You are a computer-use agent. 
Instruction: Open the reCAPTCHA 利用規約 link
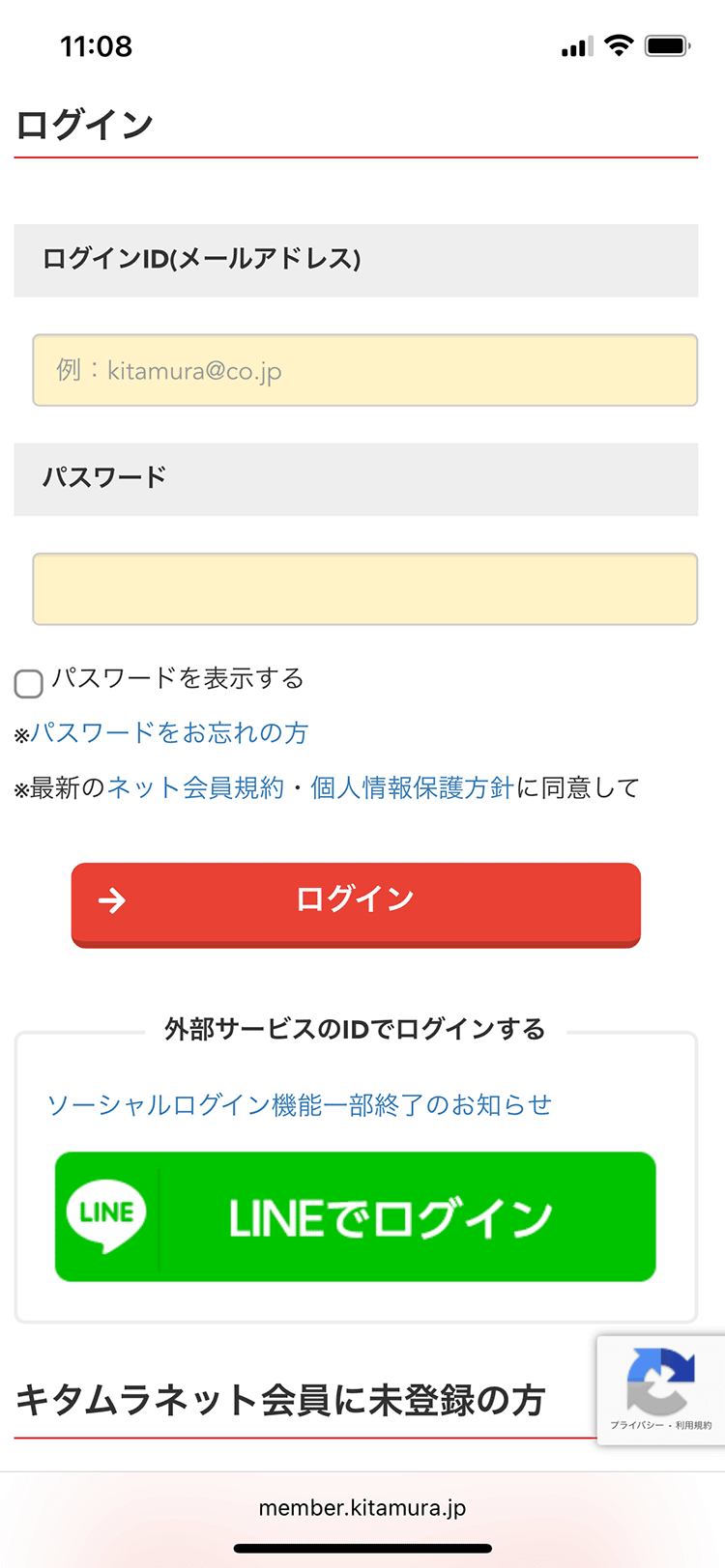coord(694,1425)
